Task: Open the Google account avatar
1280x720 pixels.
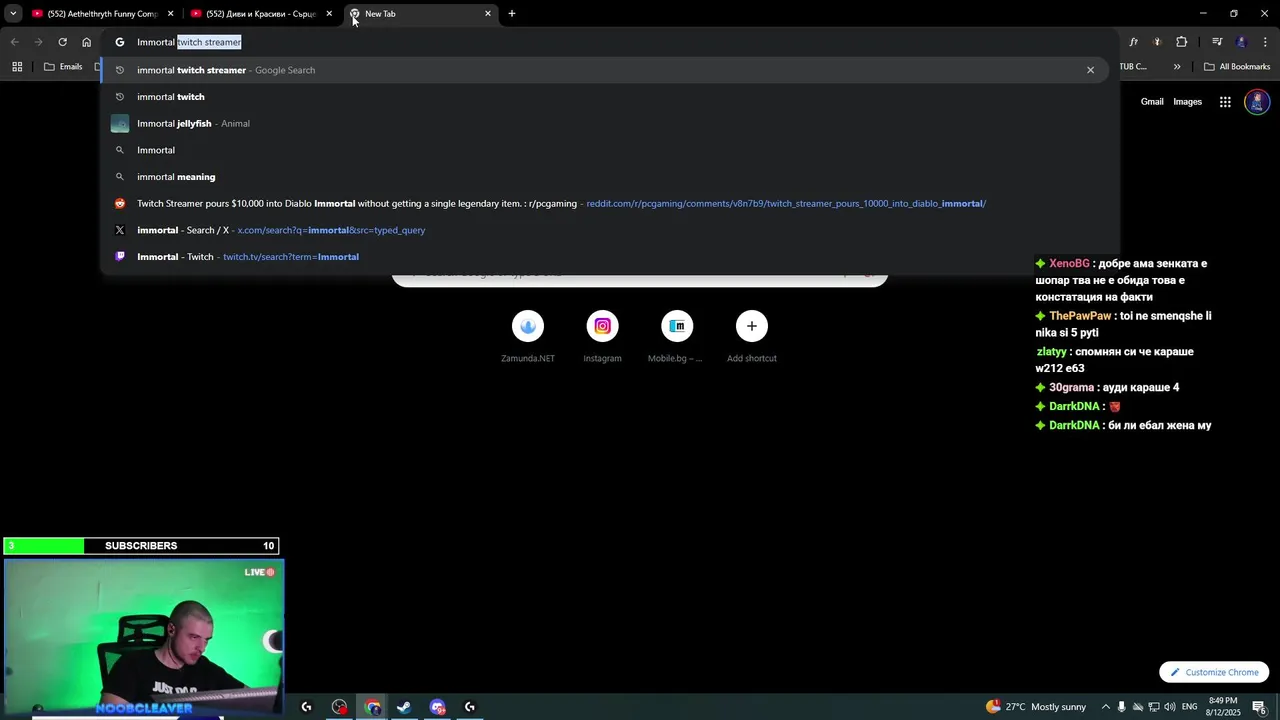Action: (1257, 102)
